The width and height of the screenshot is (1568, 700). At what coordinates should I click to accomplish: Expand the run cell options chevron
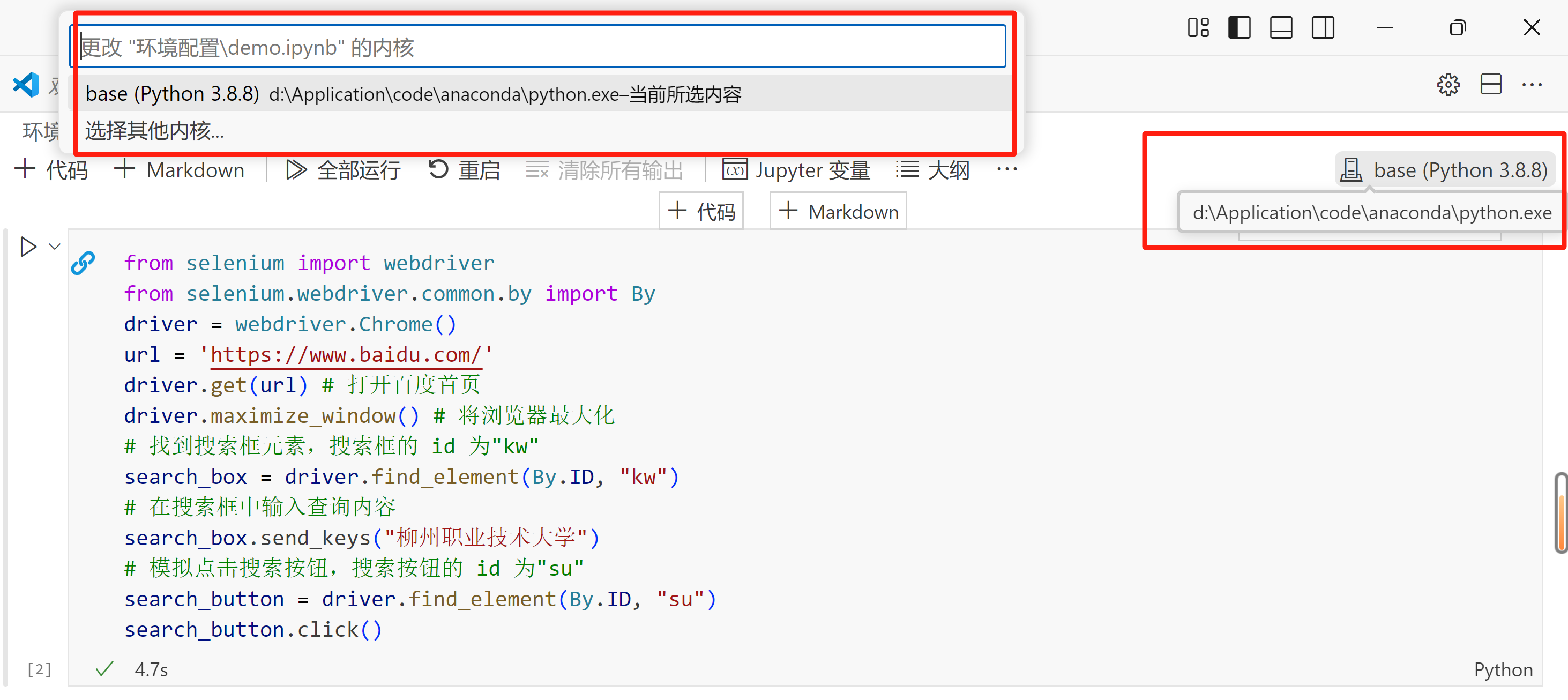click(55, 247)
